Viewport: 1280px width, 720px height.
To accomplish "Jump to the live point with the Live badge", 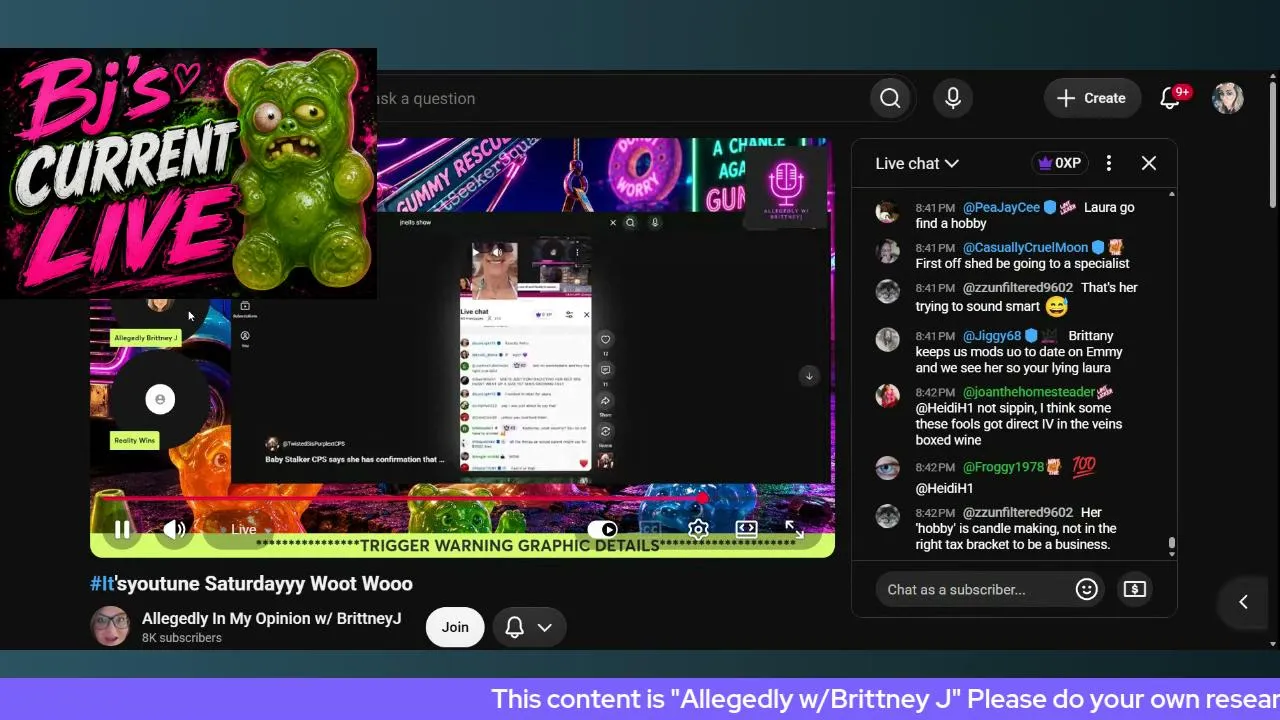I will [x=243, y=530].
